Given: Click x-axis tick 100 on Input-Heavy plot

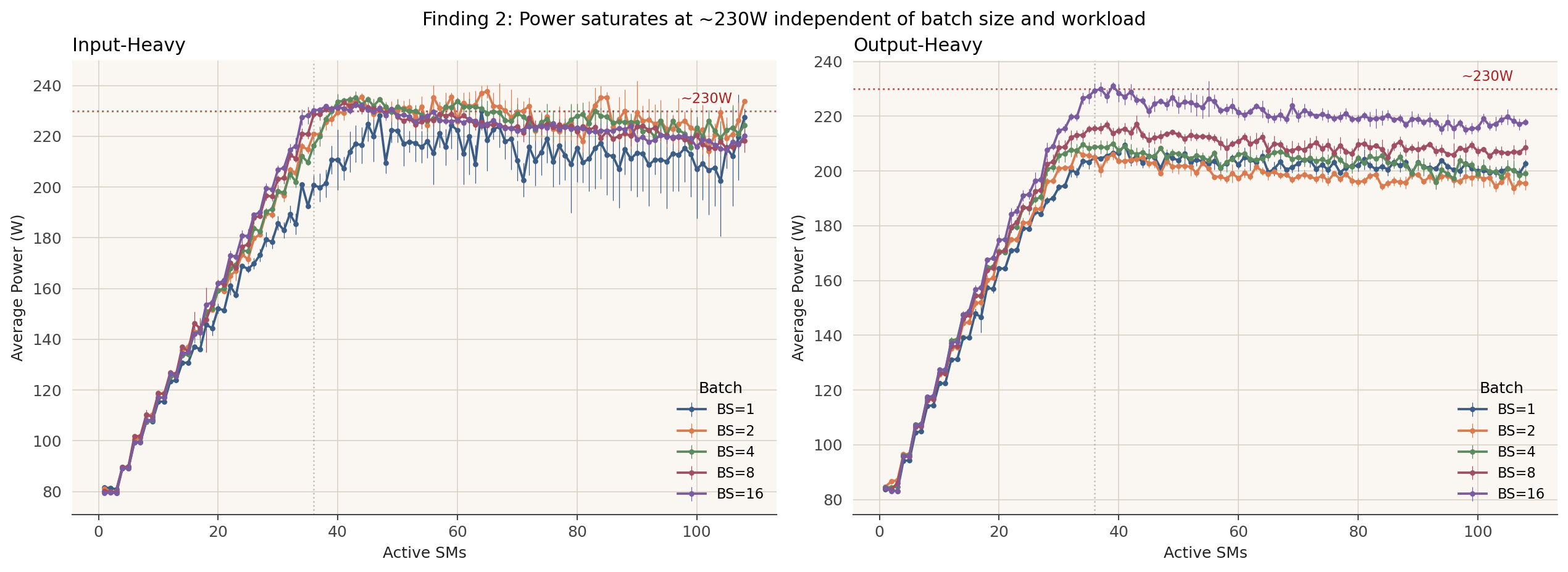Looking at the screenshot, I should (696, 531).
